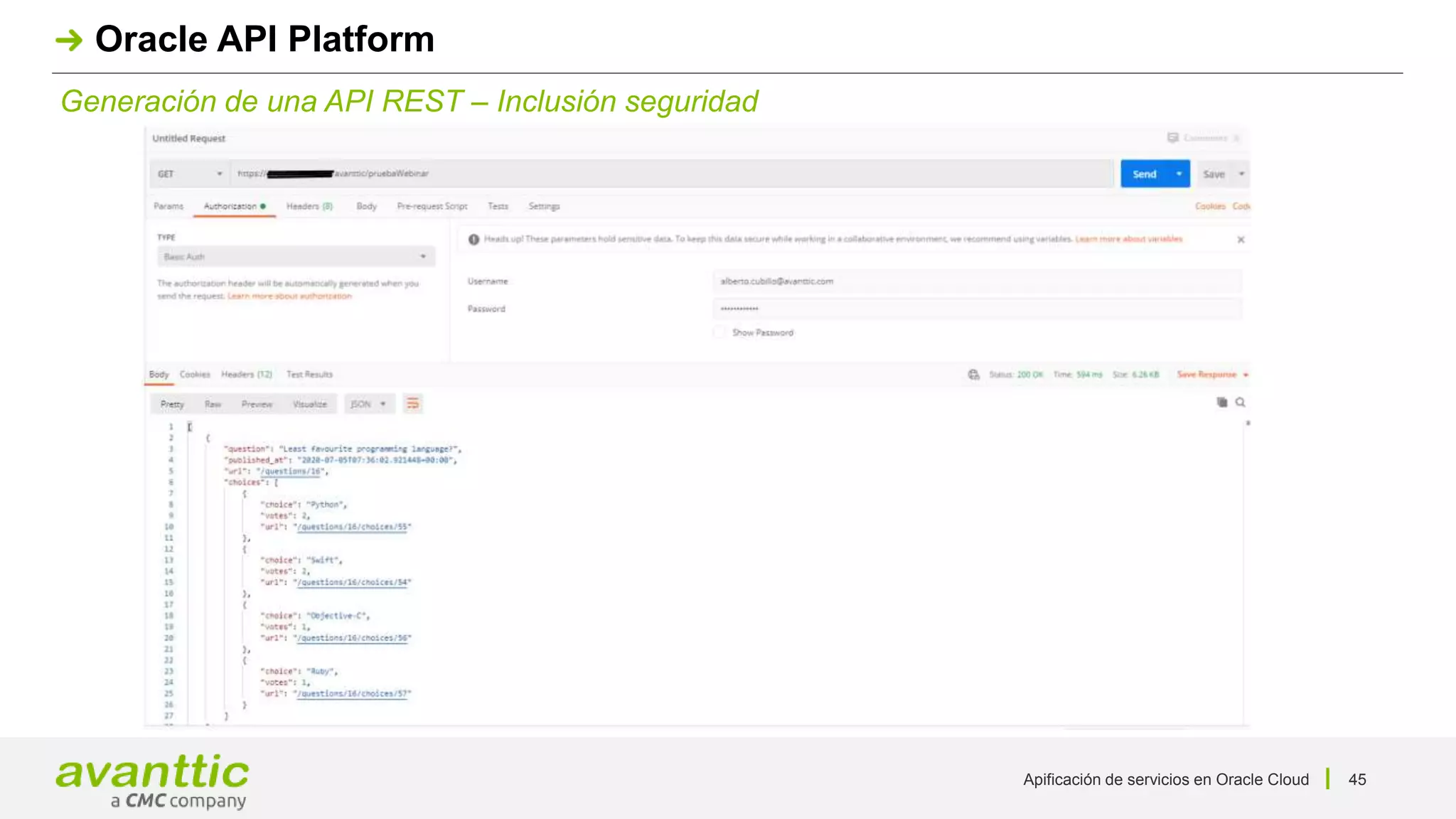Switch to the Params tab
The height and width of the screenshot is (819, 1456).
pos(168,206)
